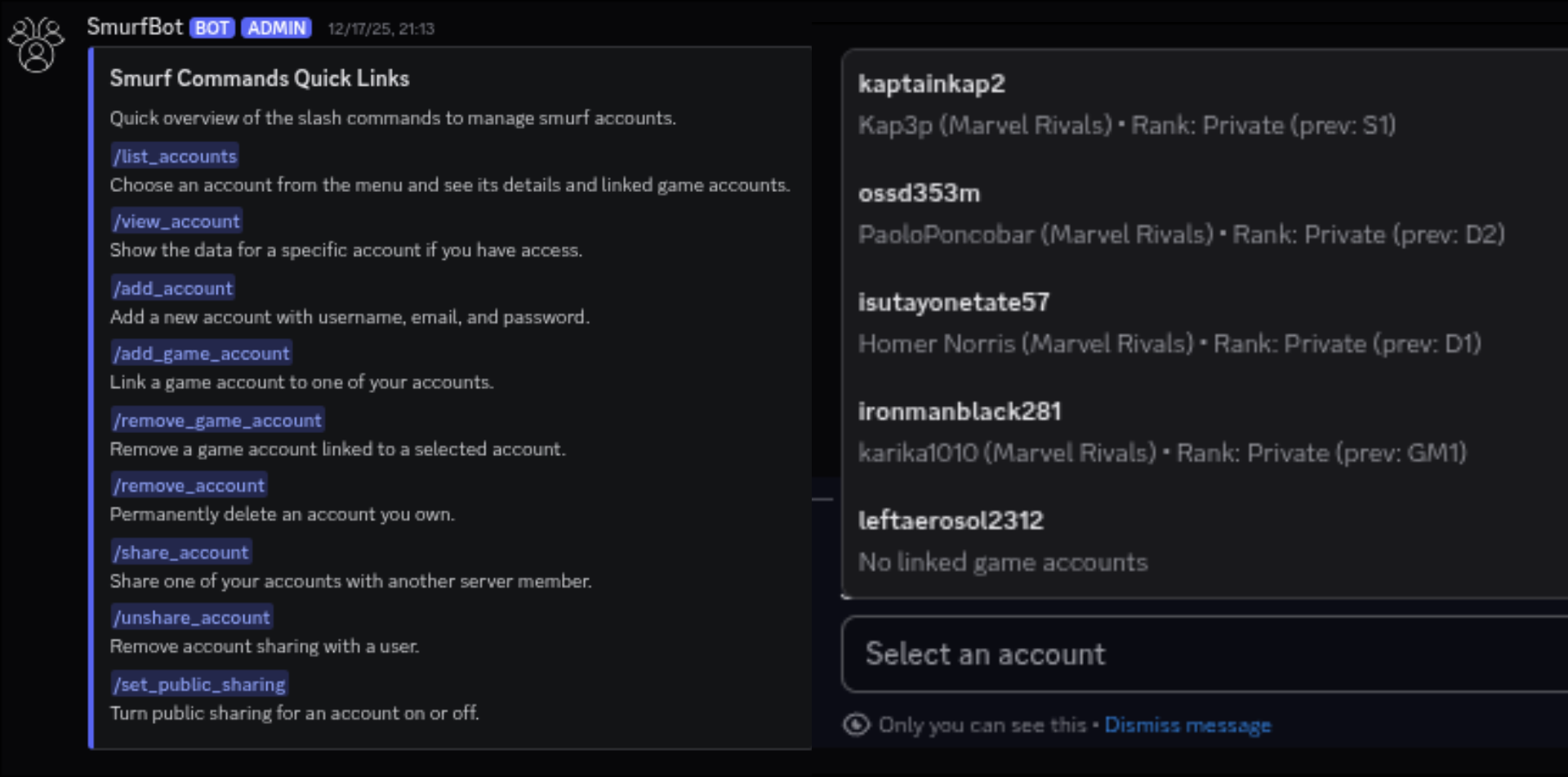Select the kaptainkap2 account entry
Screen dimensions: 1568x777
click(x=931, y=84)
